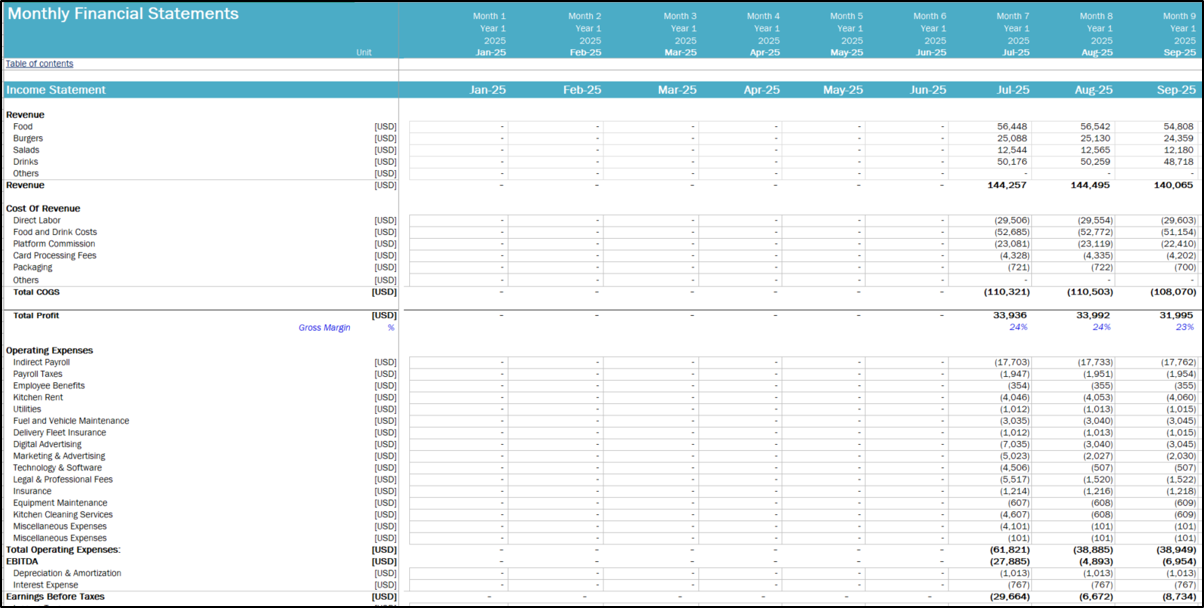
Task: Click Interest Expense cell for Sep-25
Action: [1180, 585]
